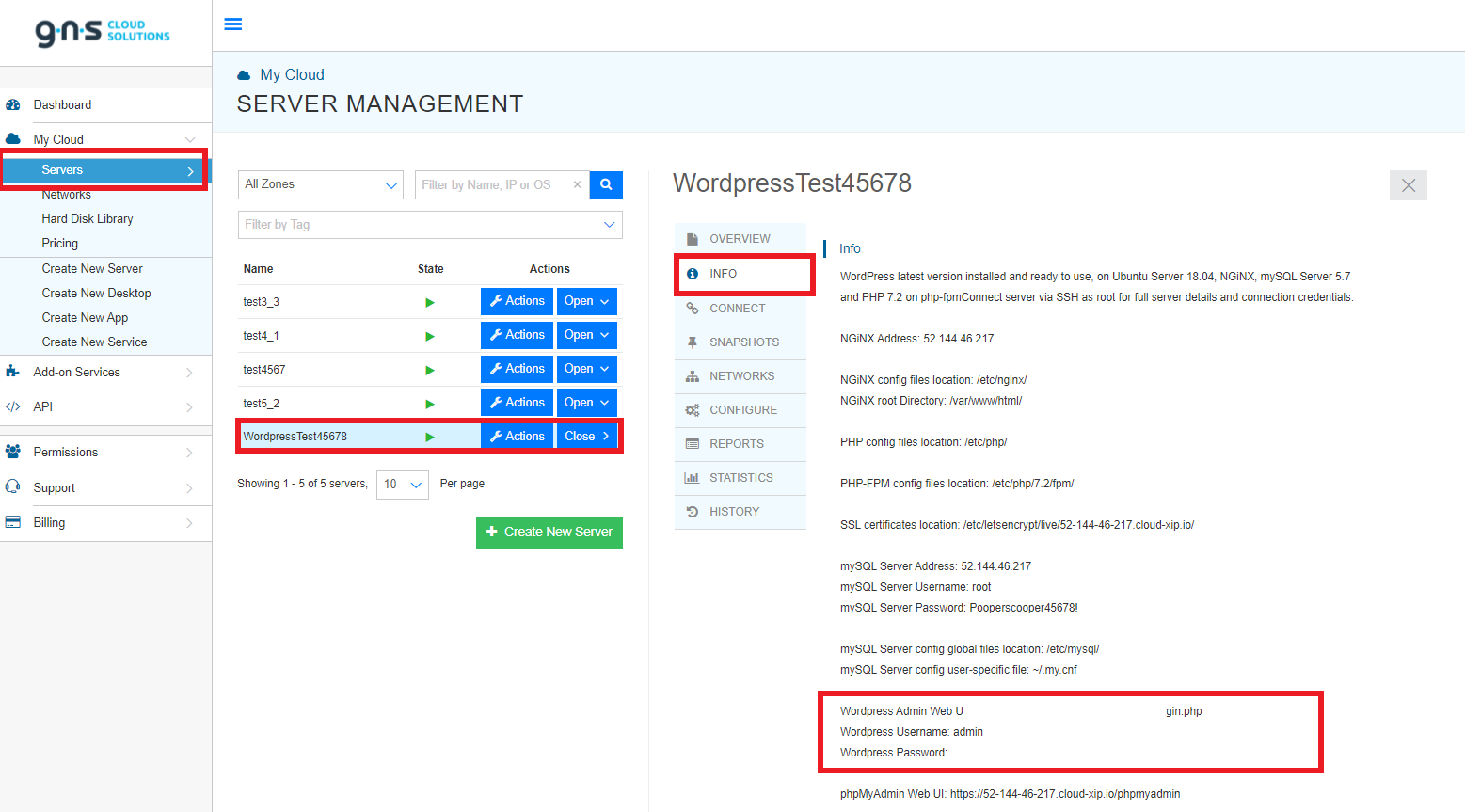Click Actions for WordpressTest45678
Viewport: 1465px width, 812px height.
click(517, 437)
